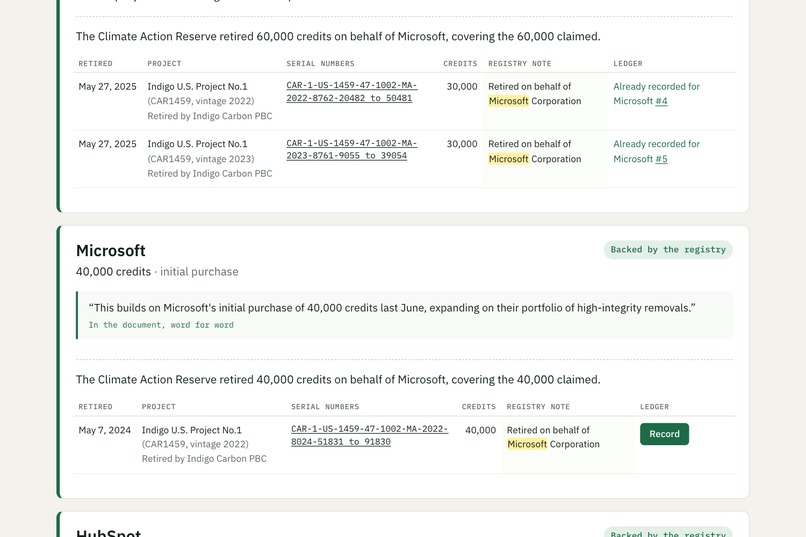Click the quoted Microsoft initial purchase sentence

pos(392,308)
